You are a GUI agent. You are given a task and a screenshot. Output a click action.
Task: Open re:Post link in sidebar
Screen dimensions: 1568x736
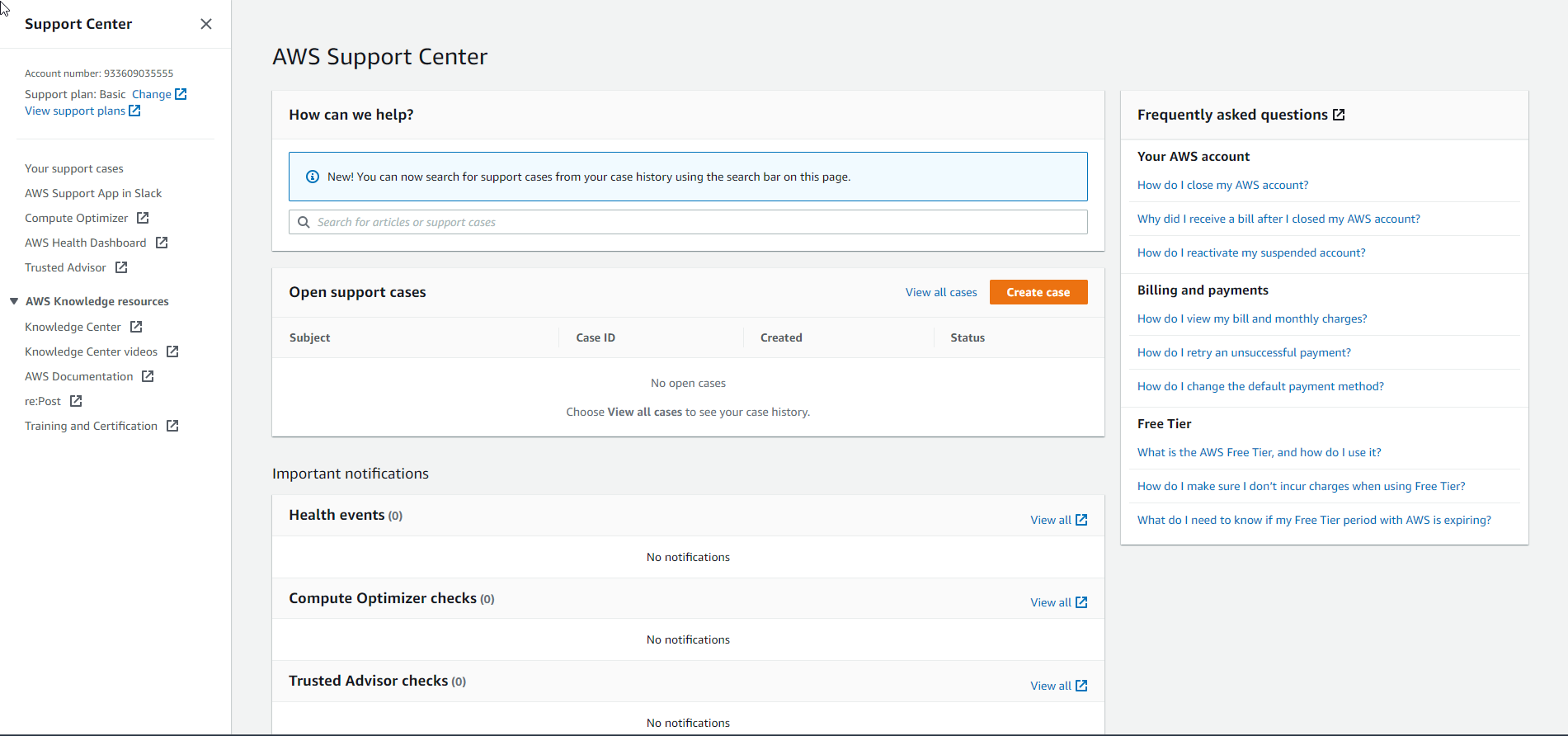pos(43,401)
